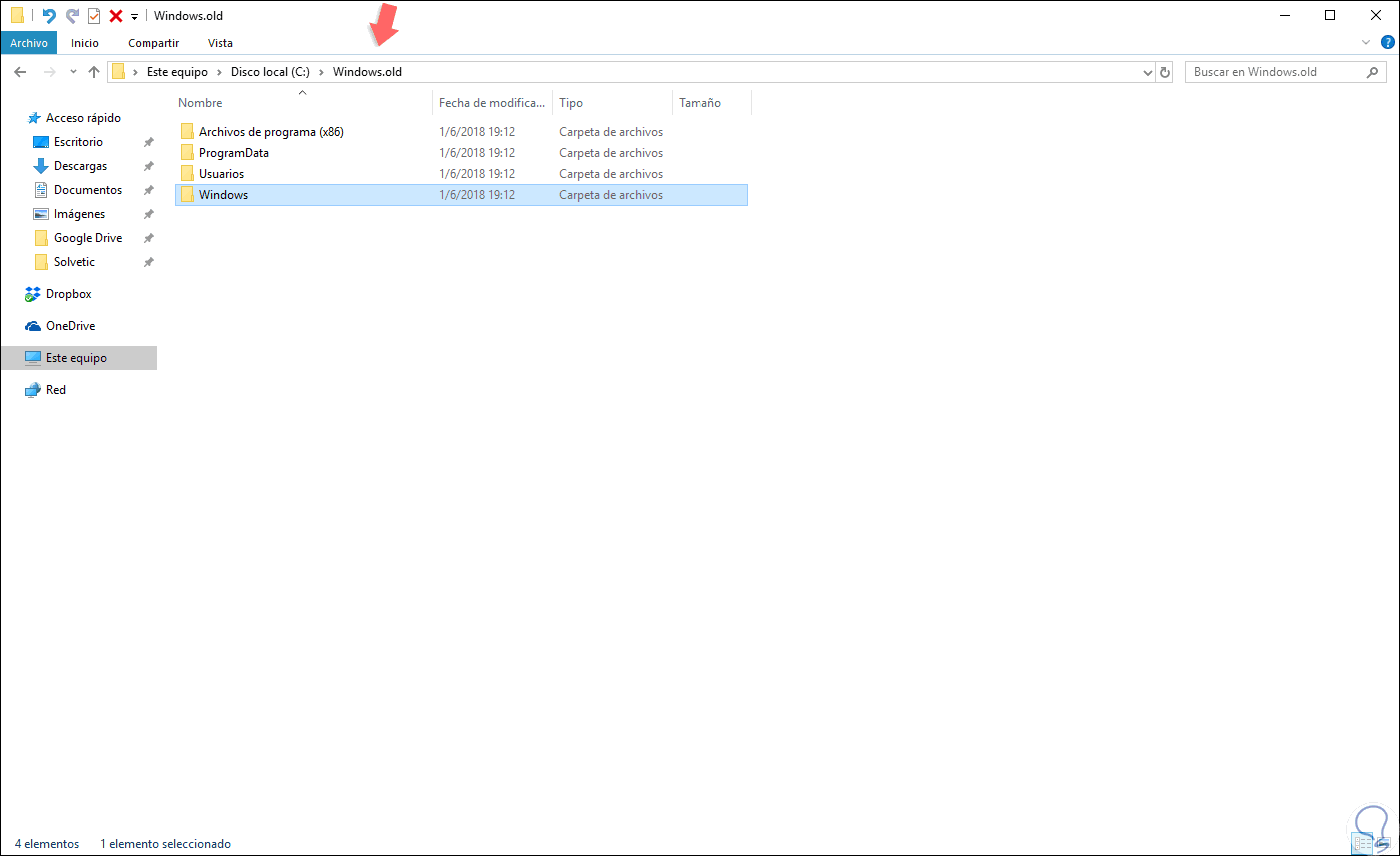Image resolution: width=1400 pixels, height=856 pixels.
Task: Select Este equipo in the navigation pane
Action: [x=79, y=358]
